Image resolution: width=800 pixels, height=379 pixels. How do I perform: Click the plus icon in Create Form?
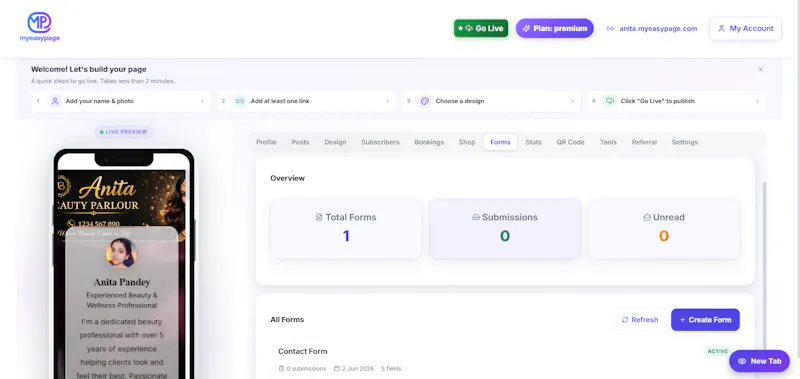tap(683, 320)
